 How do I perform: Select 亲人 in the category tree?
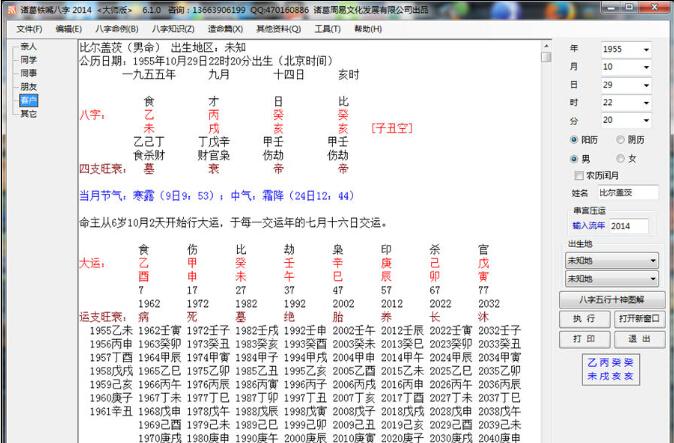[28, 46]
